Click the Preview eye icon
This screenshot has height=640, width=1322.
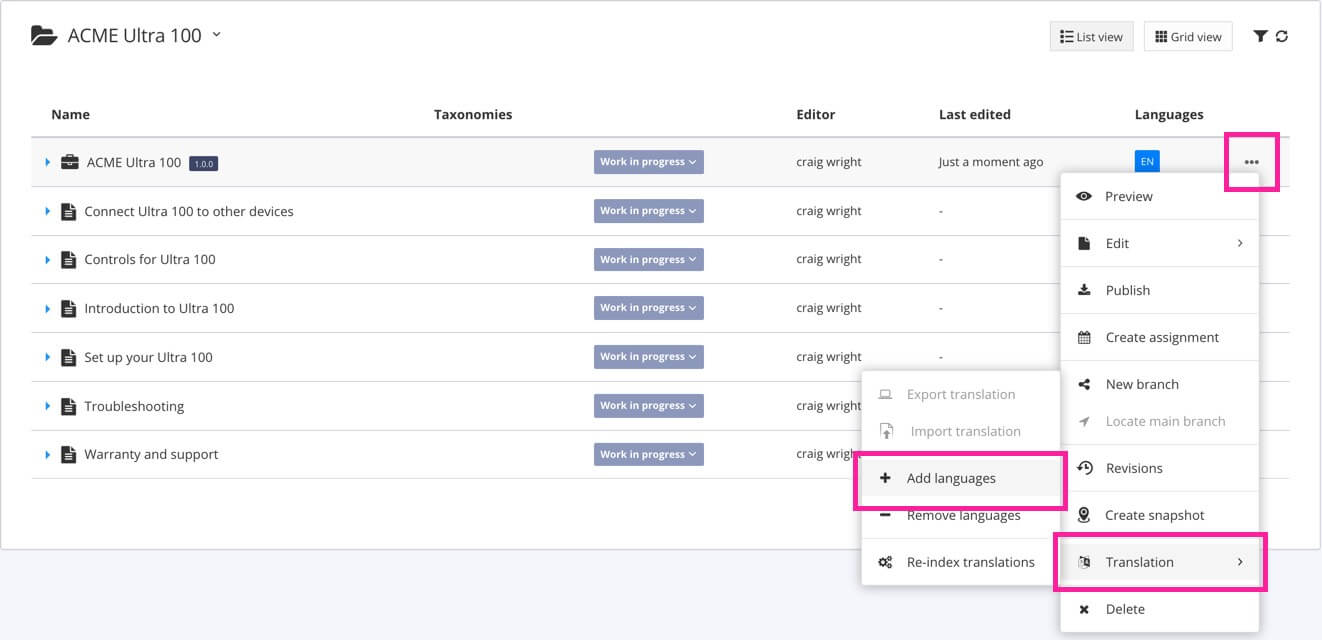tap(1084, 196)
